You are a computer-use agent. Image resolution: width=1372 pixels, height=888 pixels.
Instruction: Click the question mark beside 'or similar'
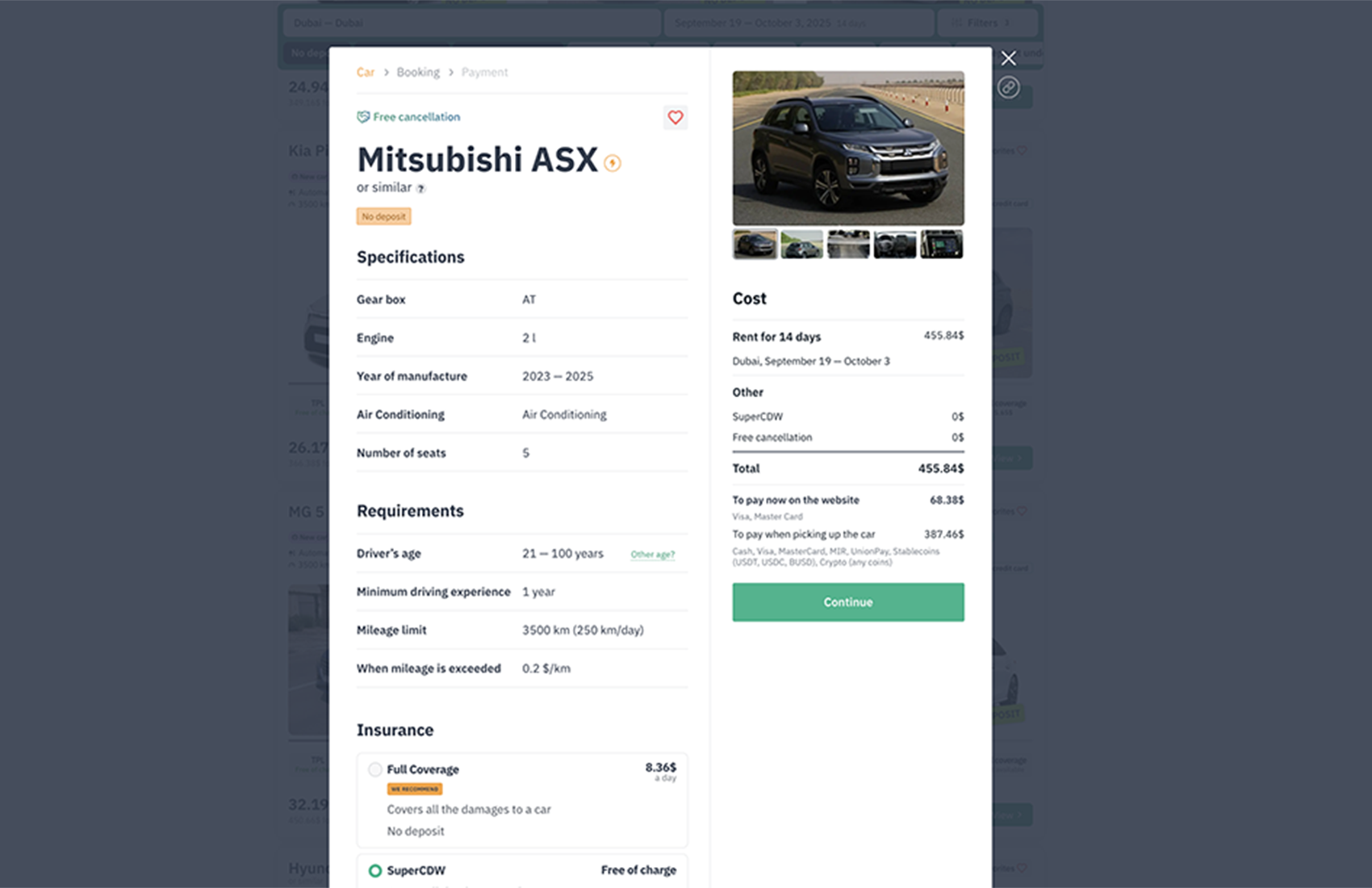(x=420, y=189)
